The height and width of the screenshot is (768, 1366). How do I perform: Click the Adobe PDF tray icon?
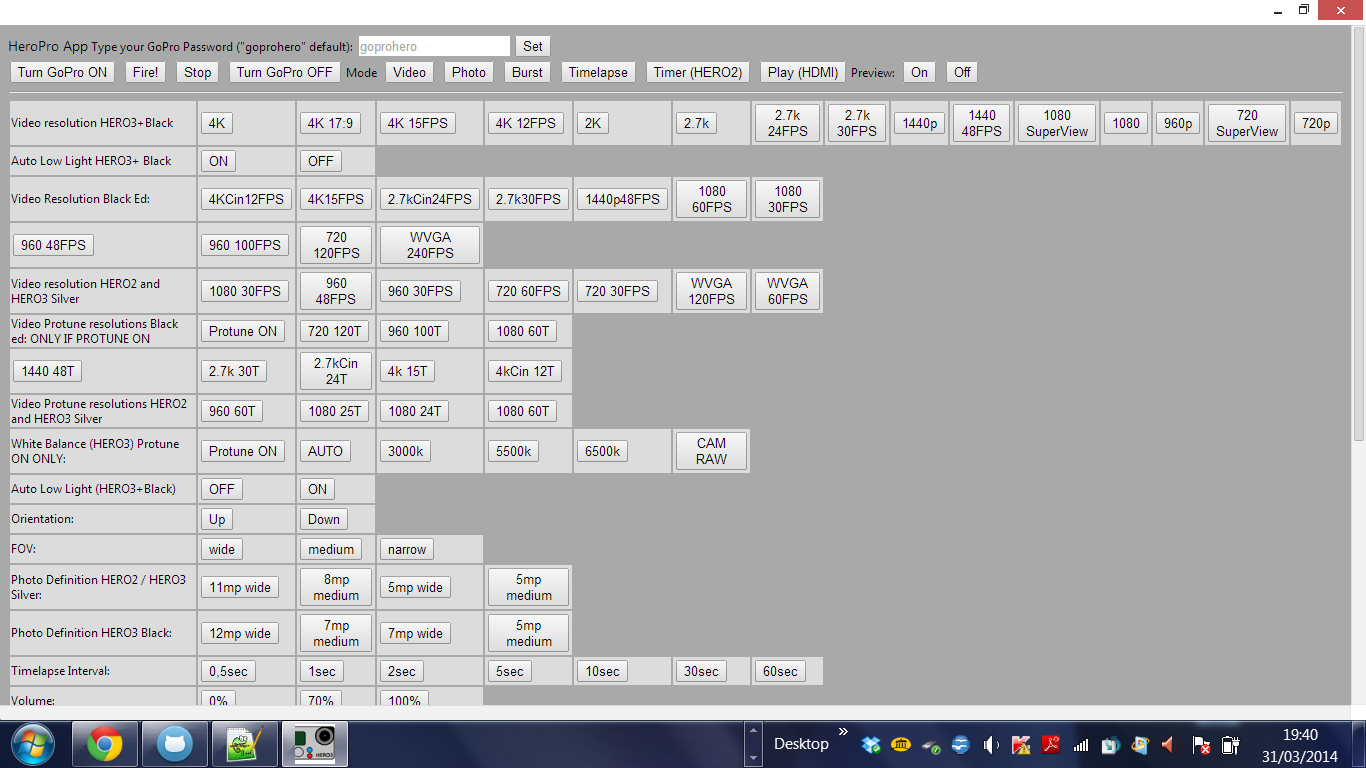click(1051, 745)
